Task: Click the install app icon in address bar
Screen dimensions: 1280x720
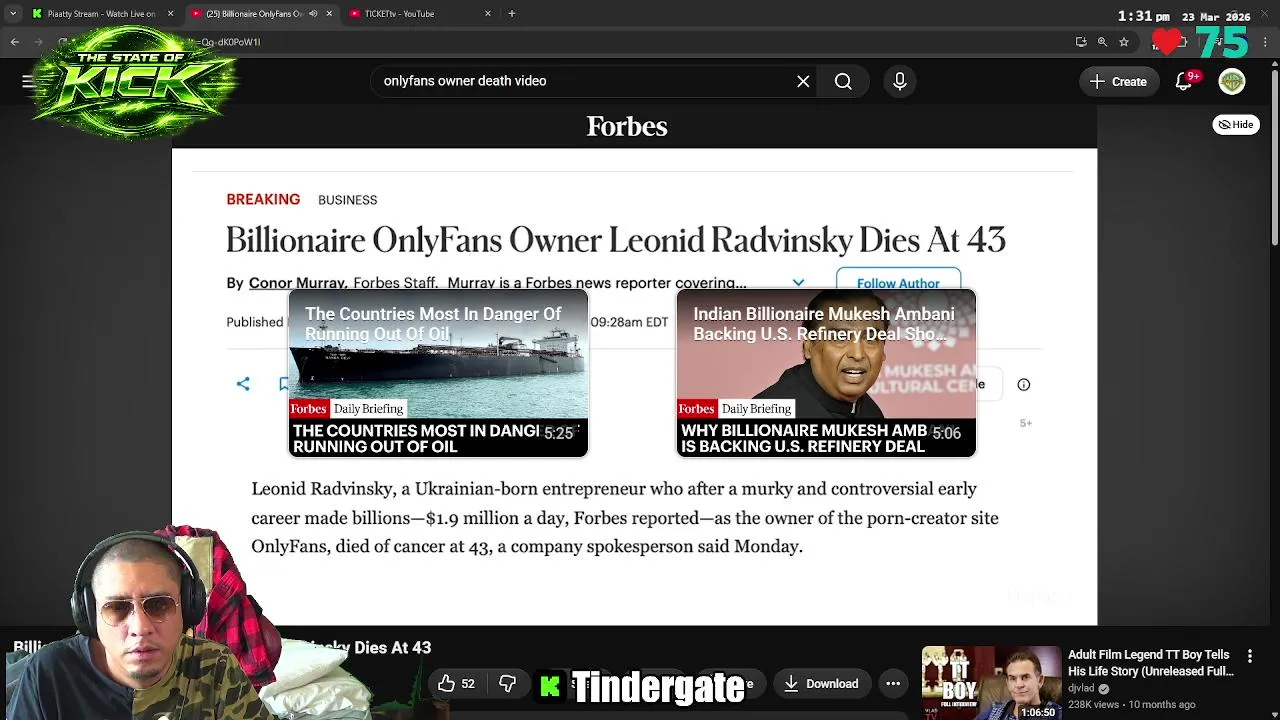Action: pyautogui.click(x=1081, y=42)
